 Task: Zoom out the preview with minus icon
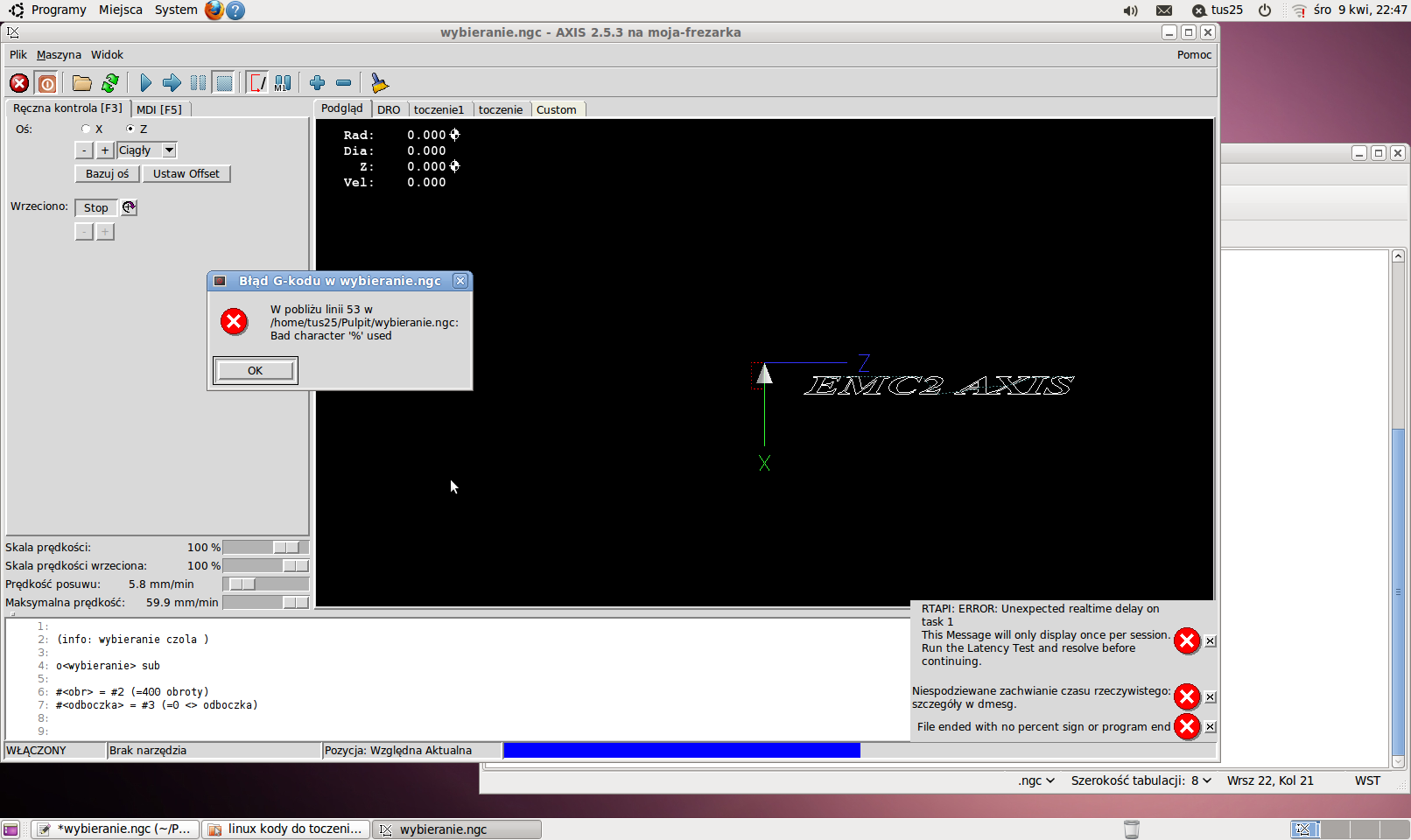tap(343, 82)
